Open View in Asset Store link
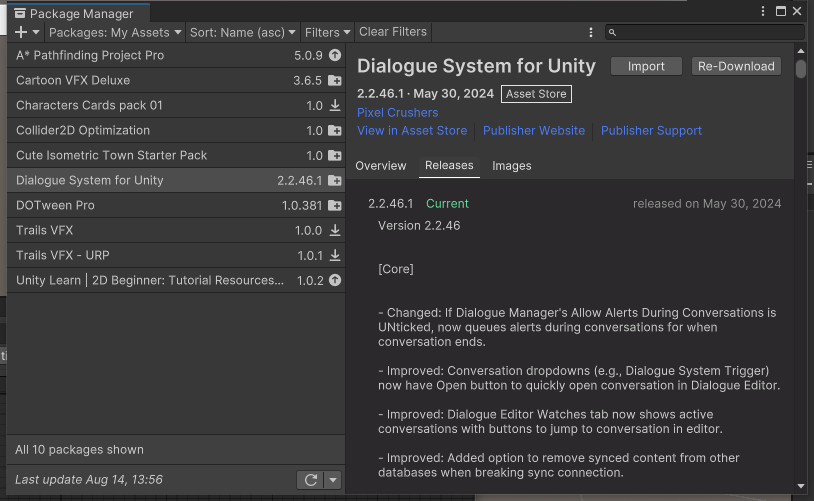Screen dimensions: 814x501 coord(412,130)
